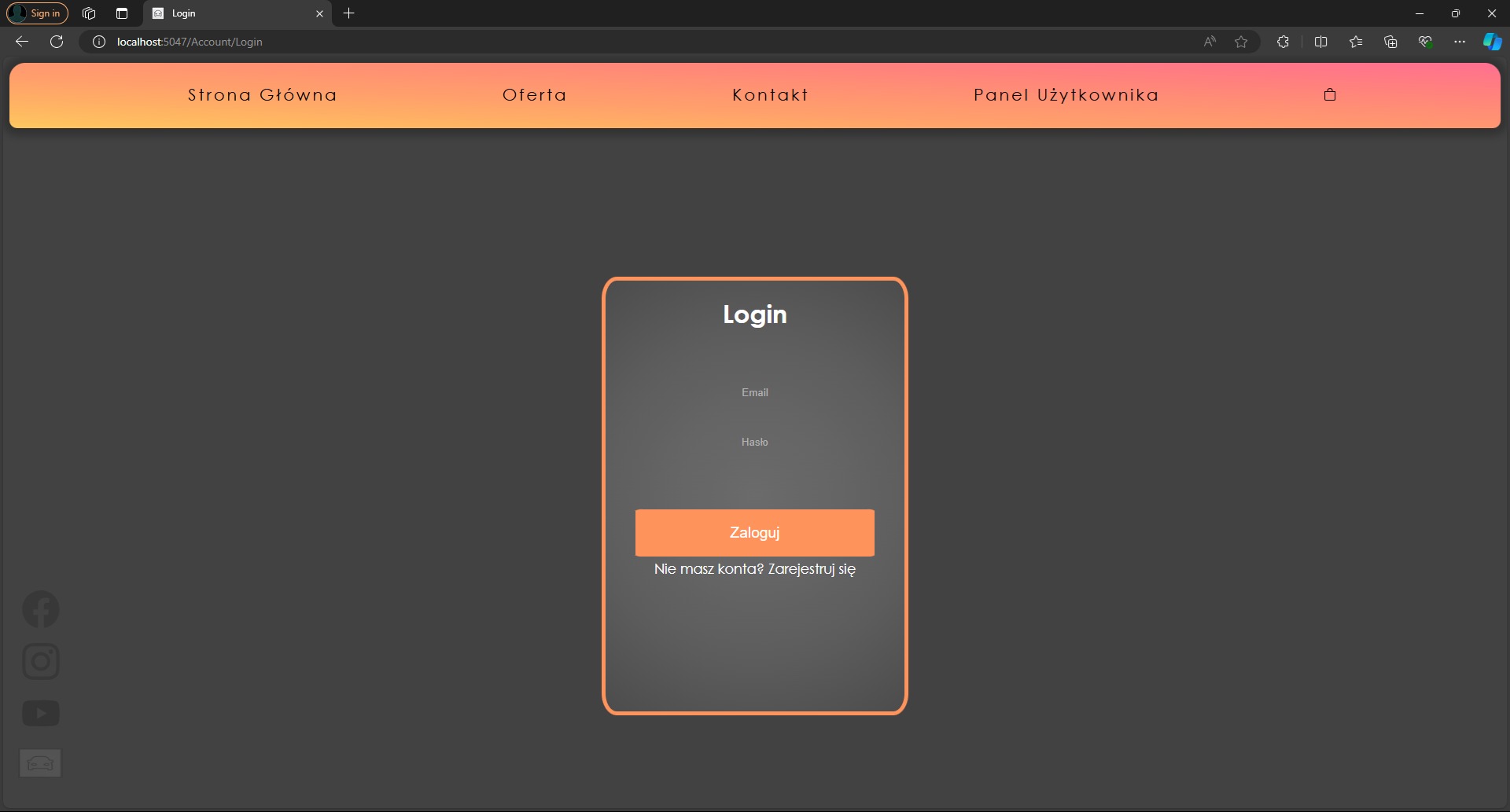Screen dimensions: 1510x812
Task: Open Browser essentials heart icon
Action: pos(1425,42)
